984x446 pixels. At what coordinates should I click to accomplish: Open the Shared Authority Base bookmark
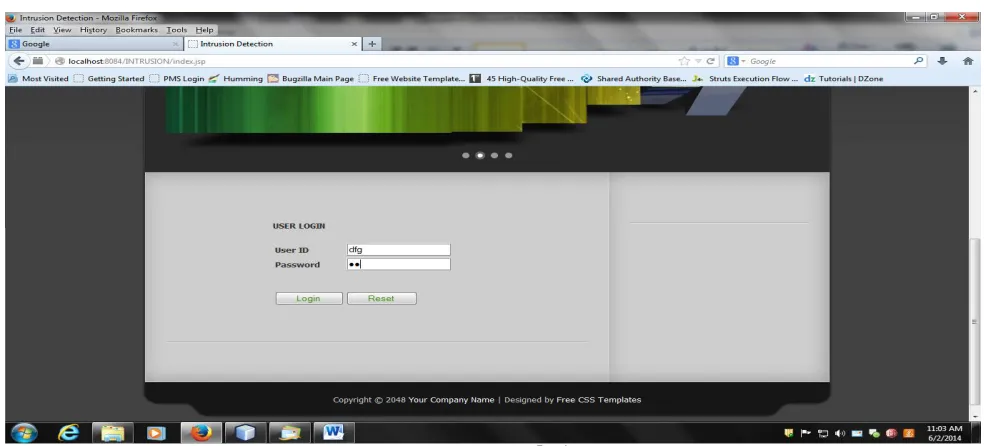tap(634, 78)
